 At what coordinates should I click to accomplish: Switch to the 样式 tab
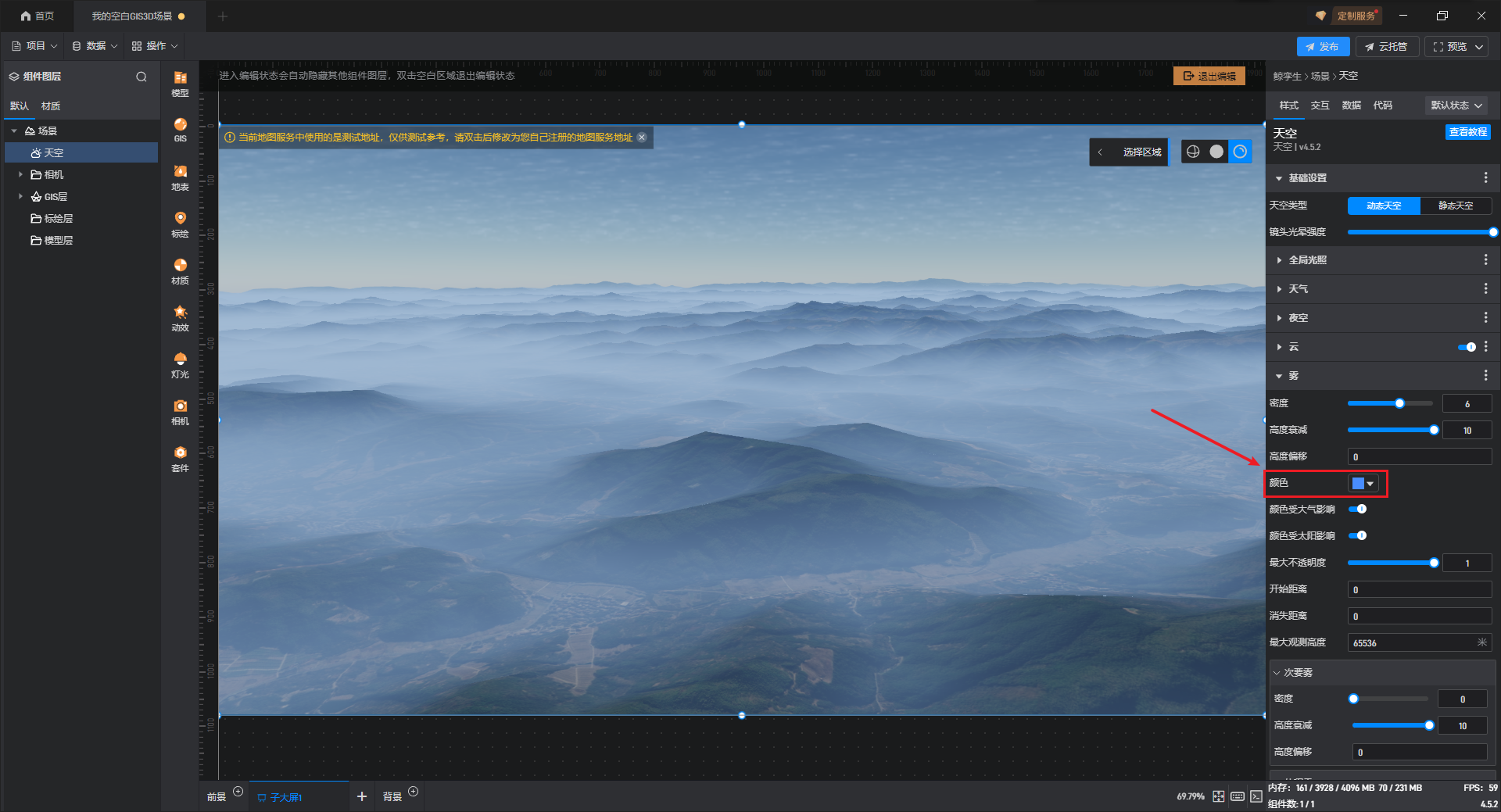click(1288, 106)
